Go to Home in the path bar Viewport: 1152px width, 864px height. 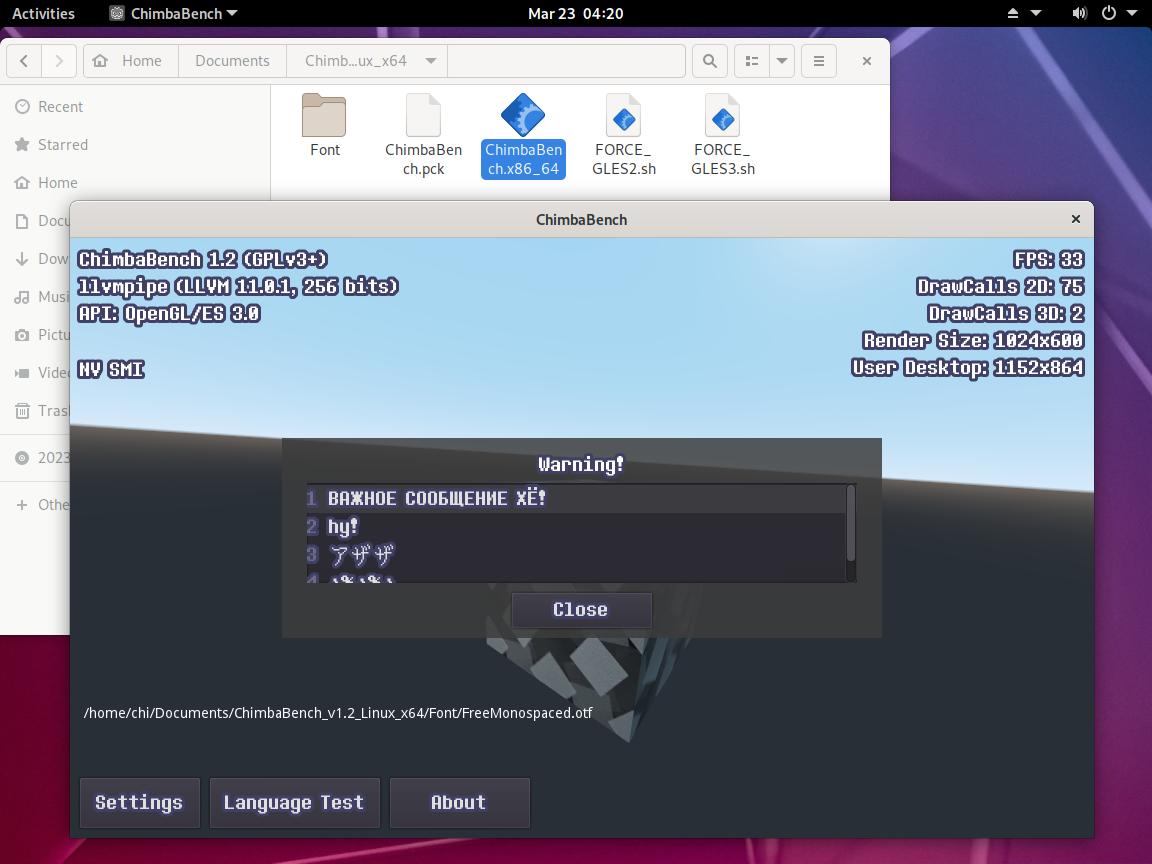pos(131,61)
